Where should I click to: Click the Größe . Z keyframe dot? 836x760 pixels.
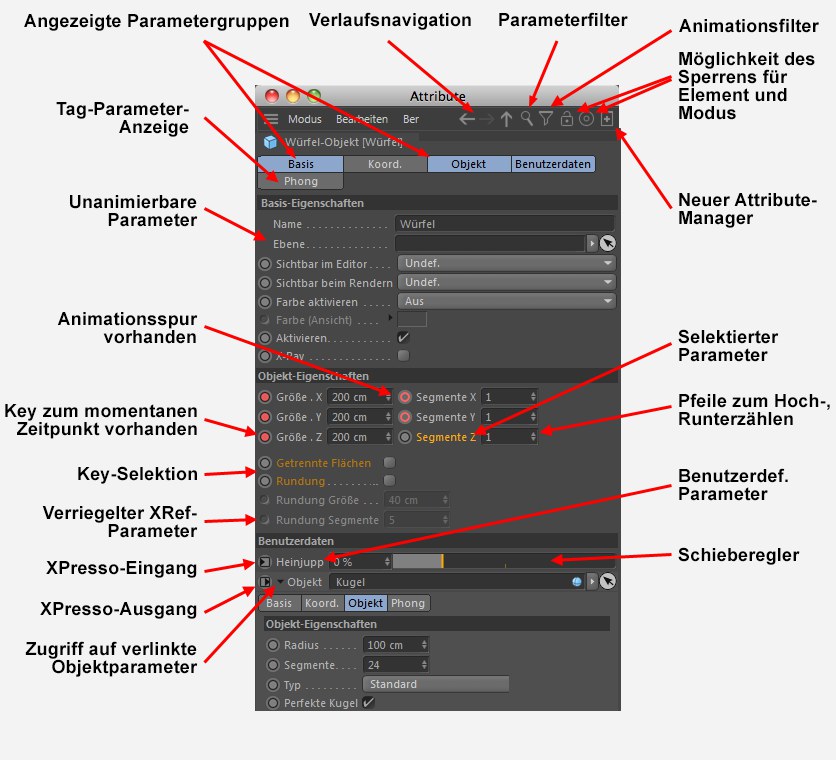coord(265,437)
